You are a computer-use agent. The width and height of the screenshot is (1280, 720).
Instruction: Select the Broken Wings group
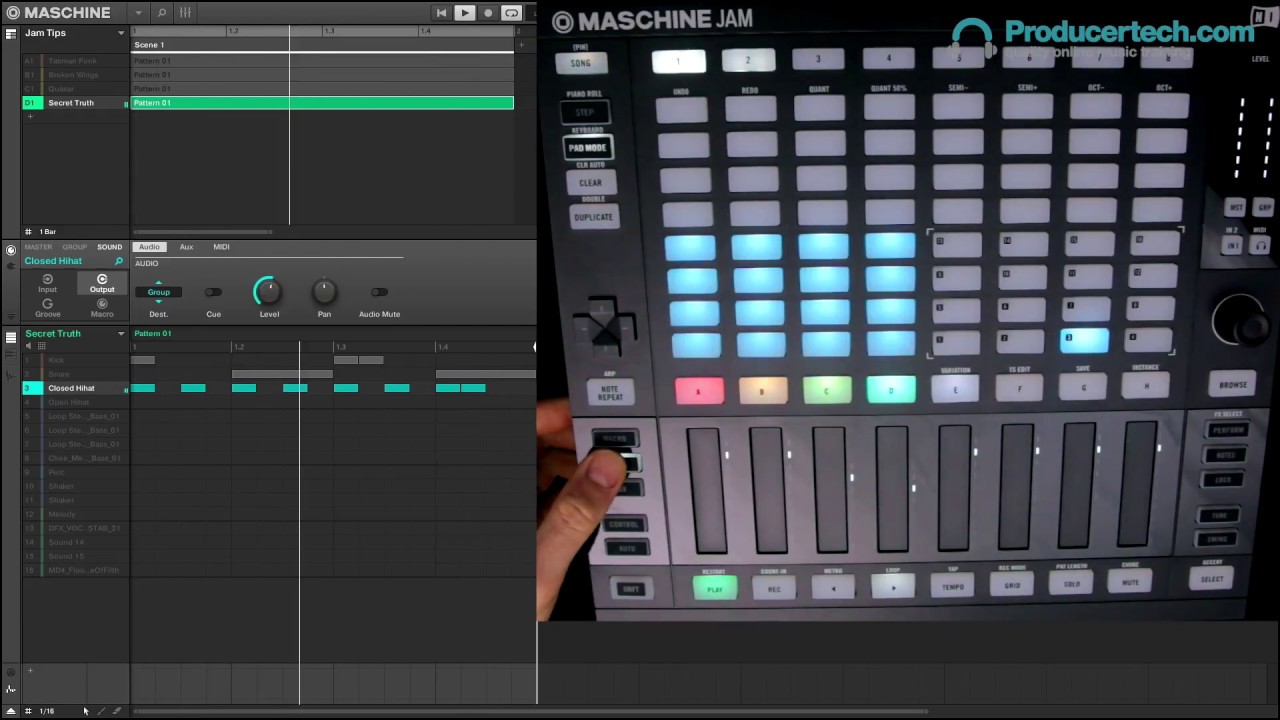[x=76, y=75]
